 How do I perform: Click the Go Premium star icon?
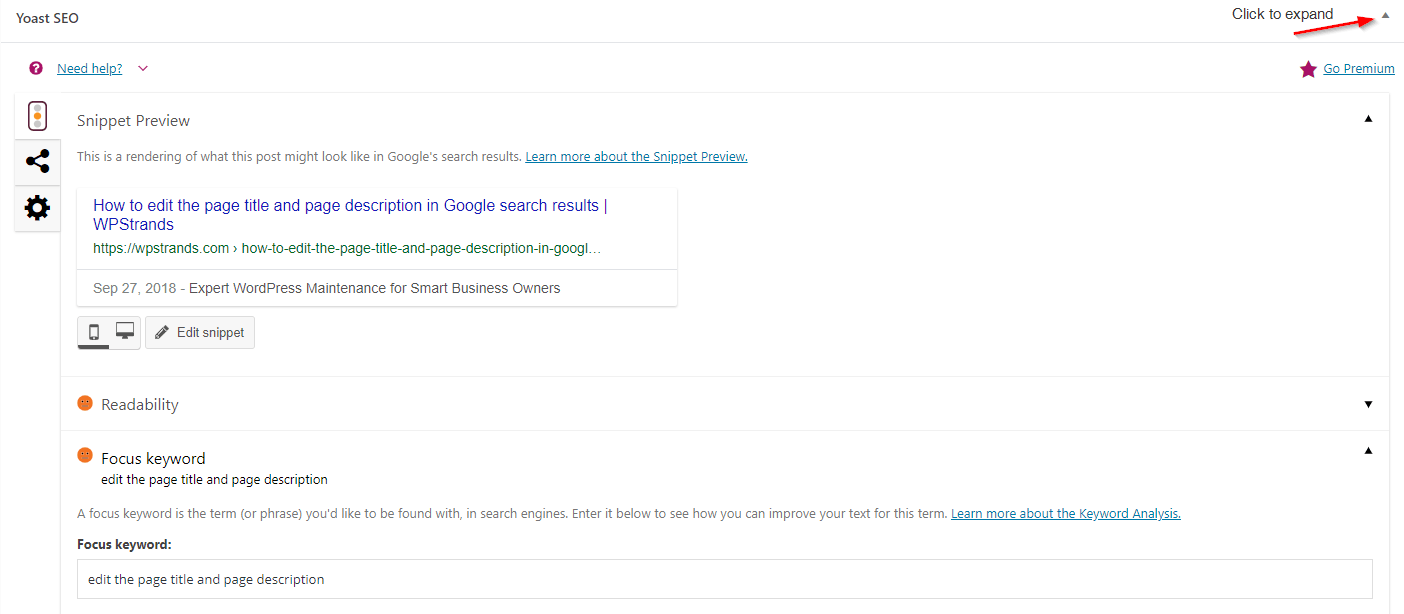(x=1308, y=69)
